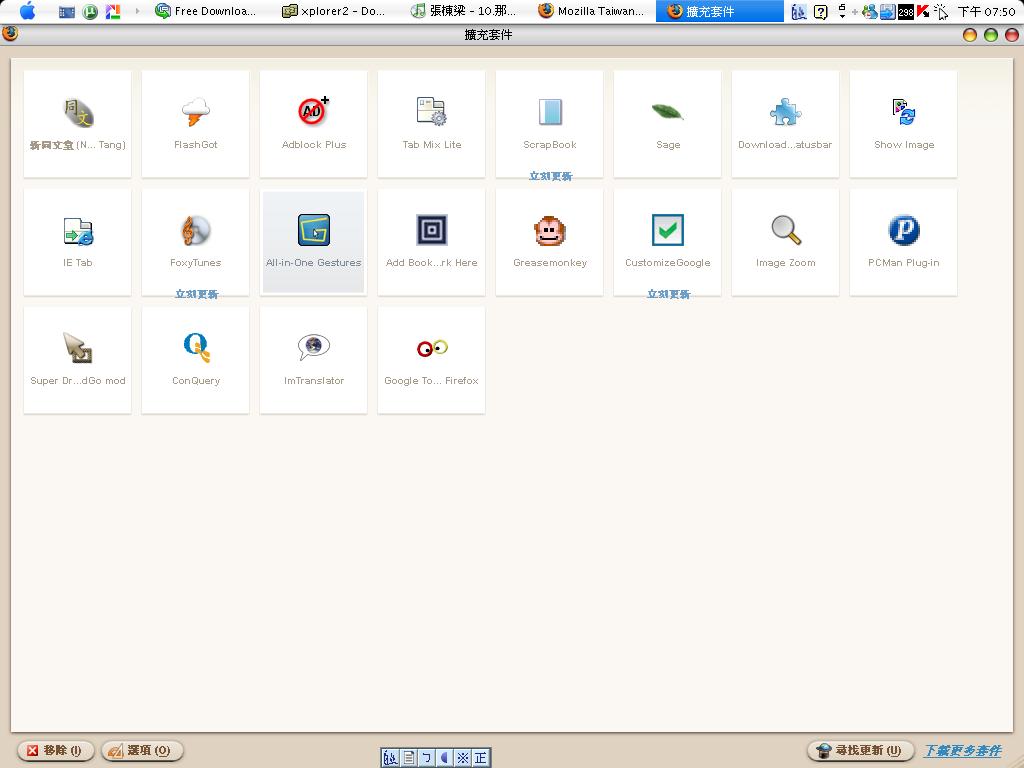Viewport: 1024px width, 768px height.
Task: Select the New Tong Wen Tang extension icon
Action: [x=78, y=112]
